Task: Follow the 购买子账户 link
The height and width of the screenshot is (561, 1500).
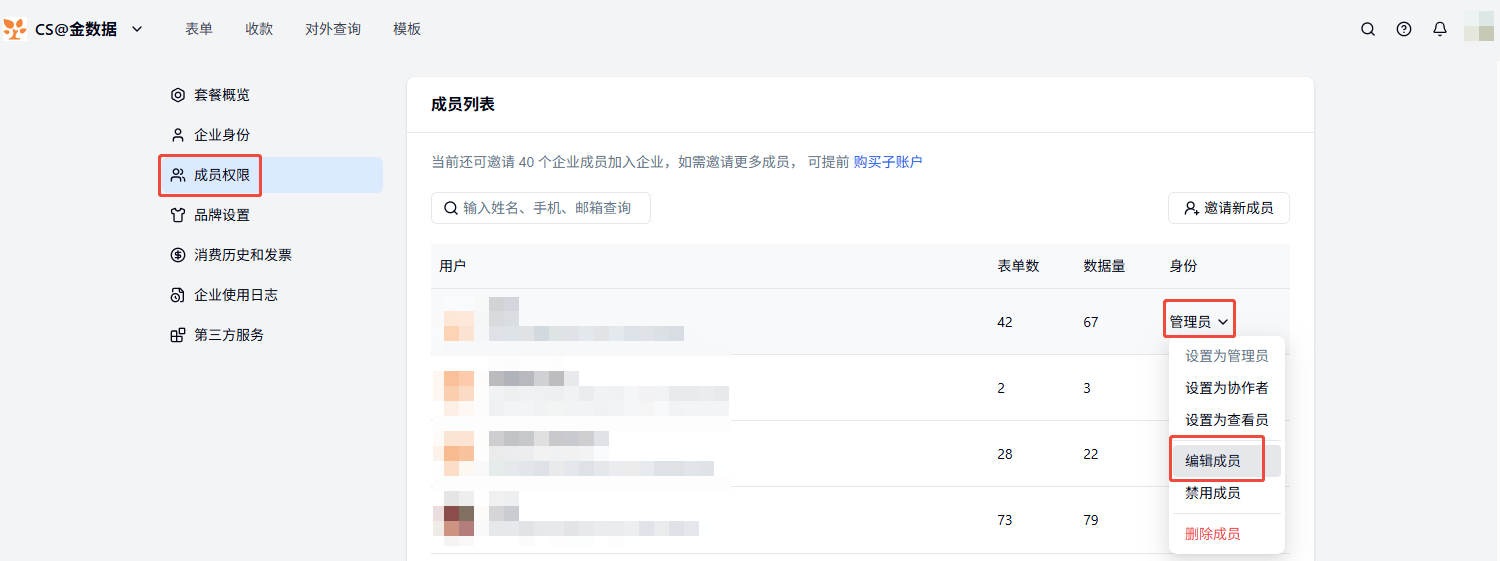Action: coord(888,162)
